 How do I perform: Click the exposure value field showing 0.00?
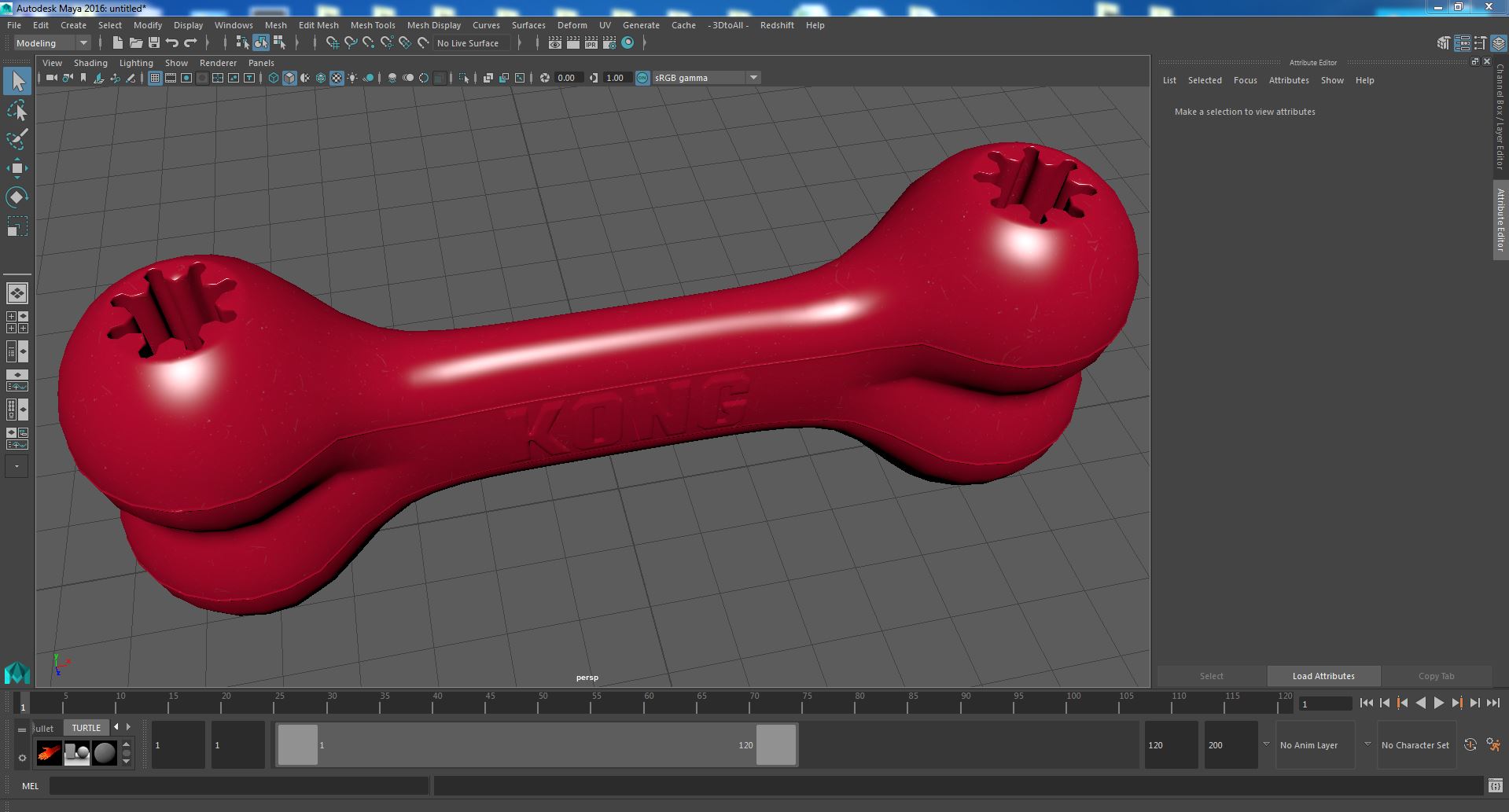click(567, 78)
